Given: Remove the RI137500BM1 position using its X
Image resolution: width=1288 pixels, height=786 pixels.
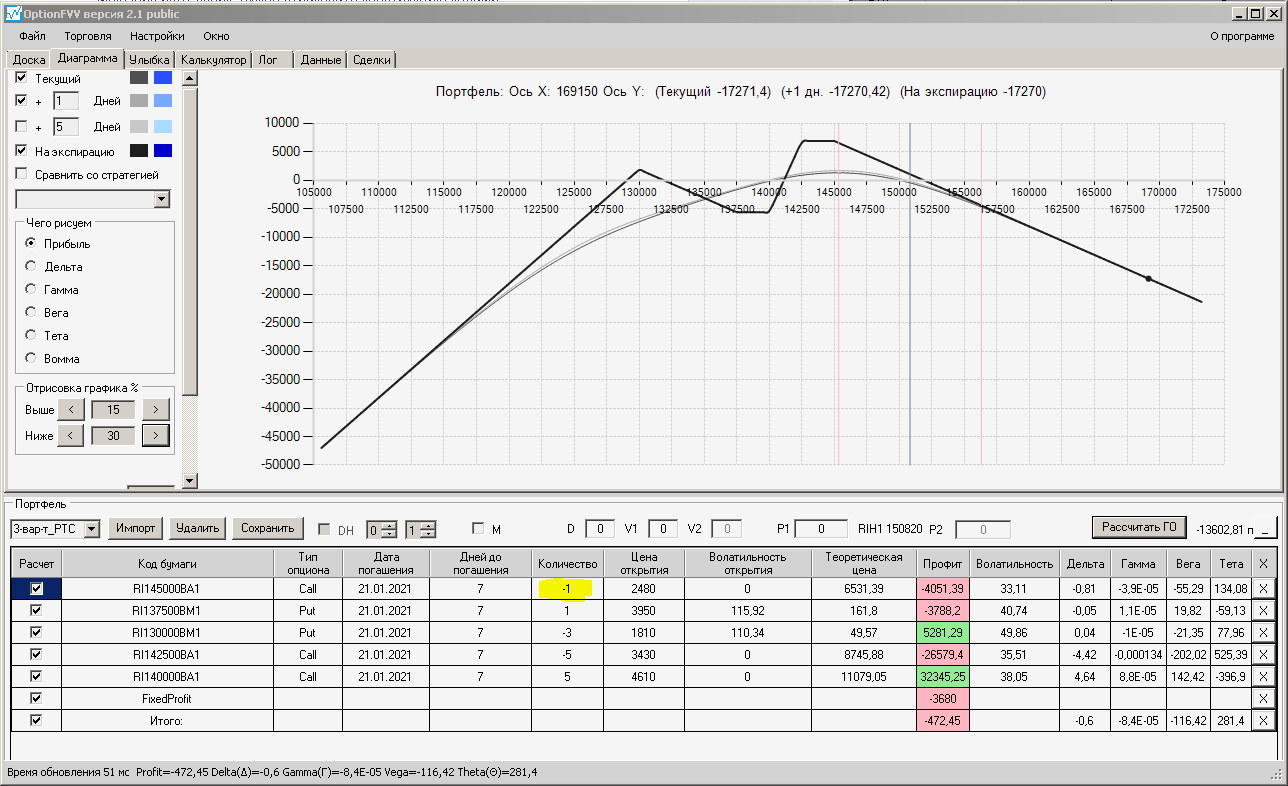Looking at the screenshot, I should (x=1263, y=610).
